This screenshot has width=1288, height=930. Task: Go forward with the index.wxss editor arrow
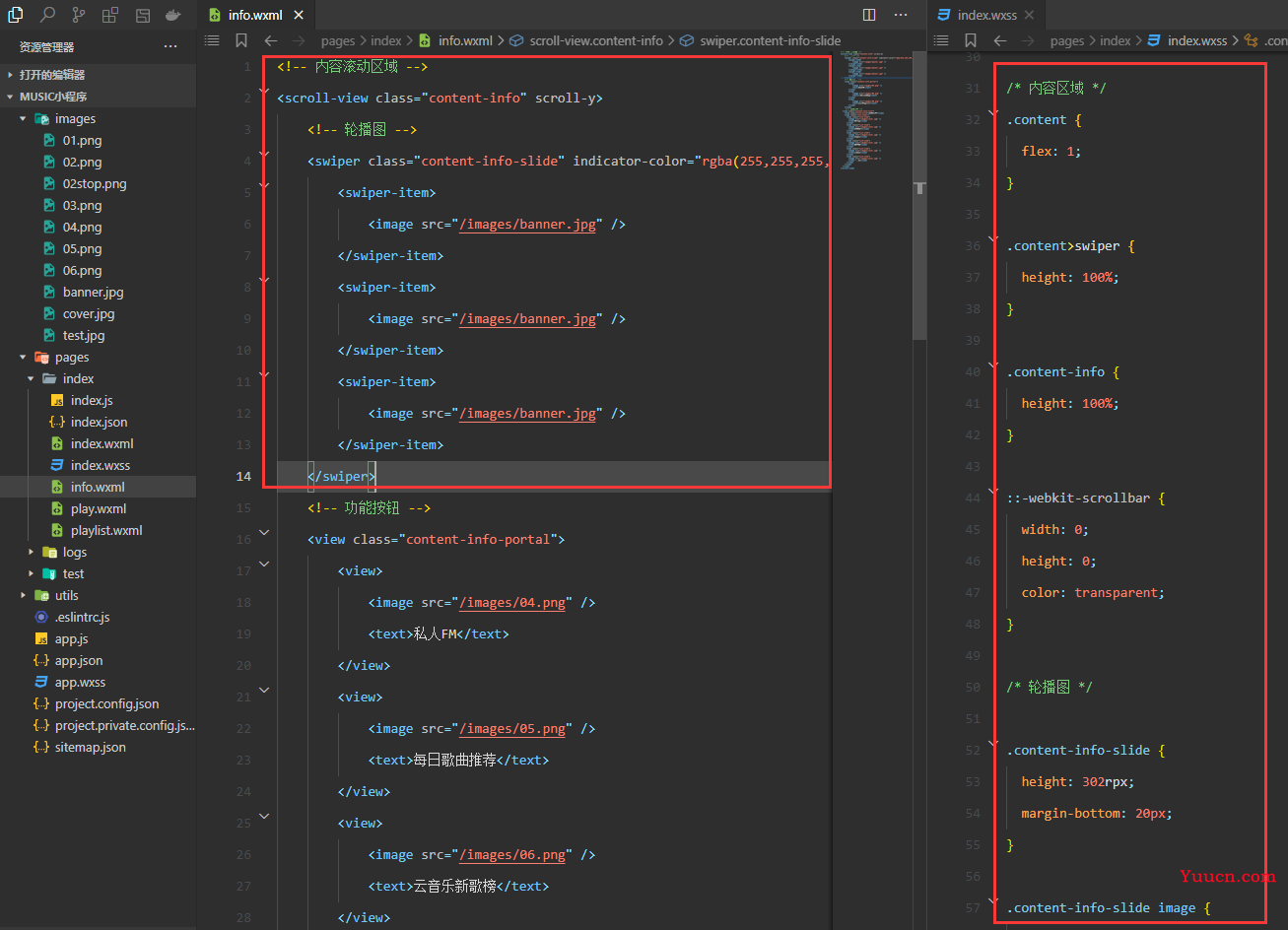click(1030, 40)
